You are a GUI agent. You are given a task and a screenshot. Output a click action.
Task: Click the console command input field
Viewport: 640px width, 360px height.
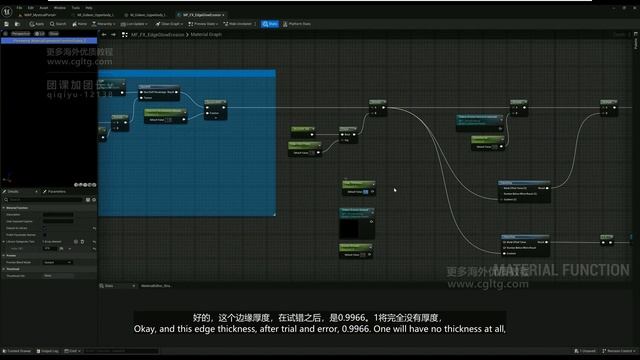pos(121,351)
